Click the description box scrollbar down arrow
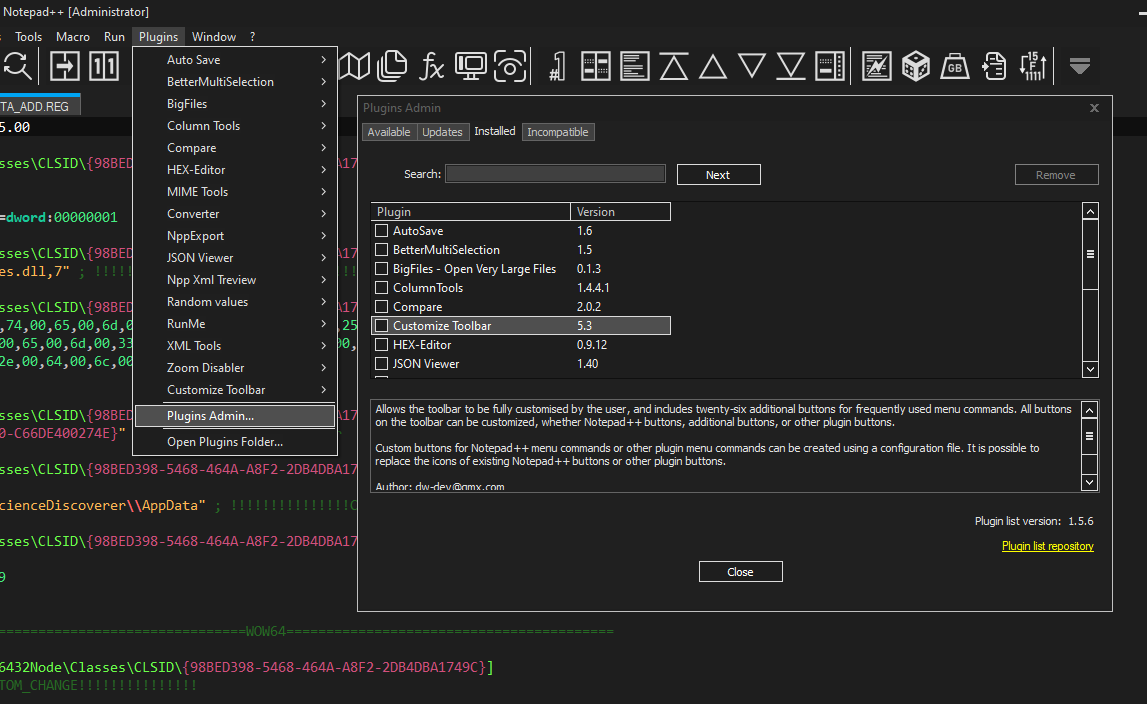Screen dimensions: 1147x704 tap(1089, 482)
